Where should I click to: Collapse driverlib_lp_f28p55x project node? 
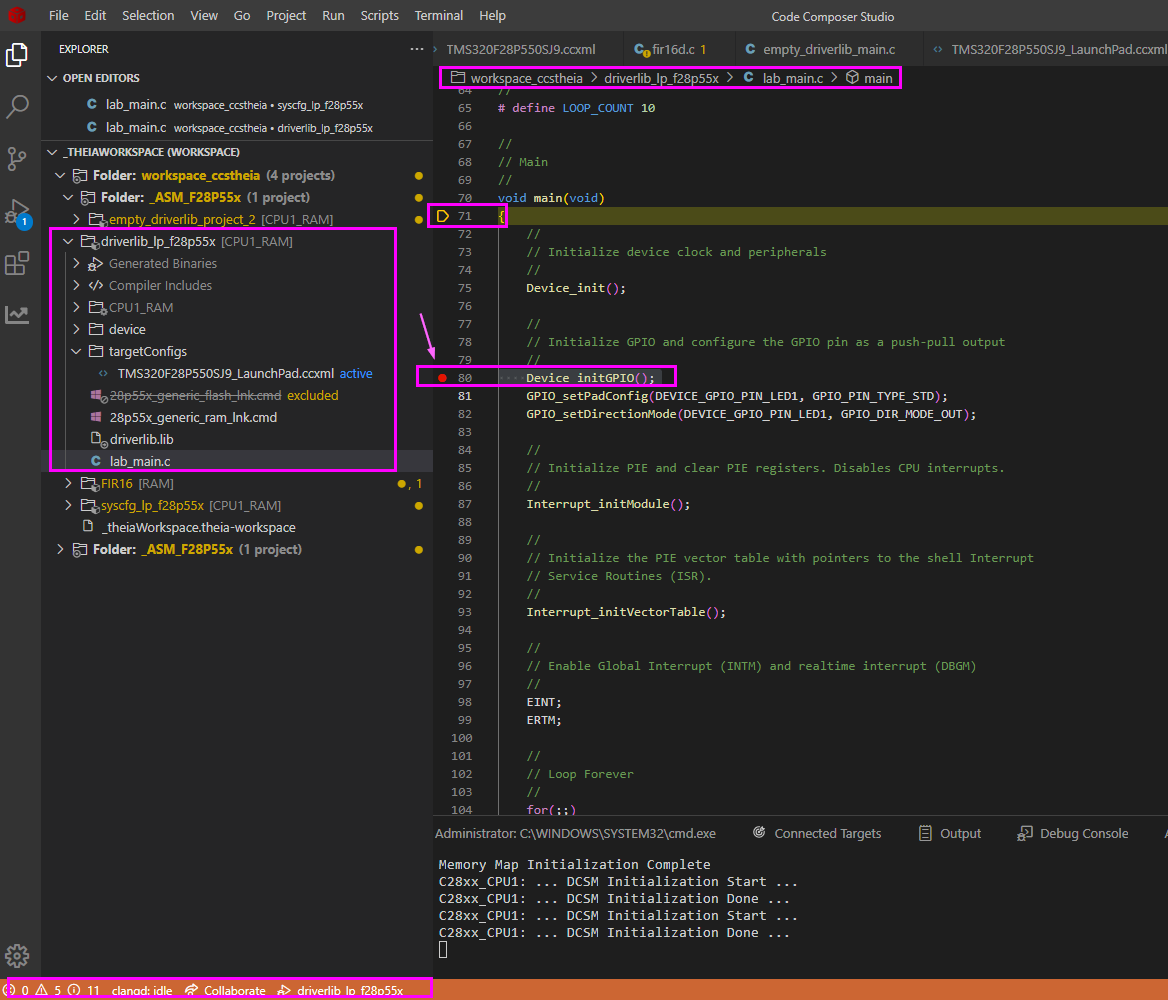tap(69, 241)
